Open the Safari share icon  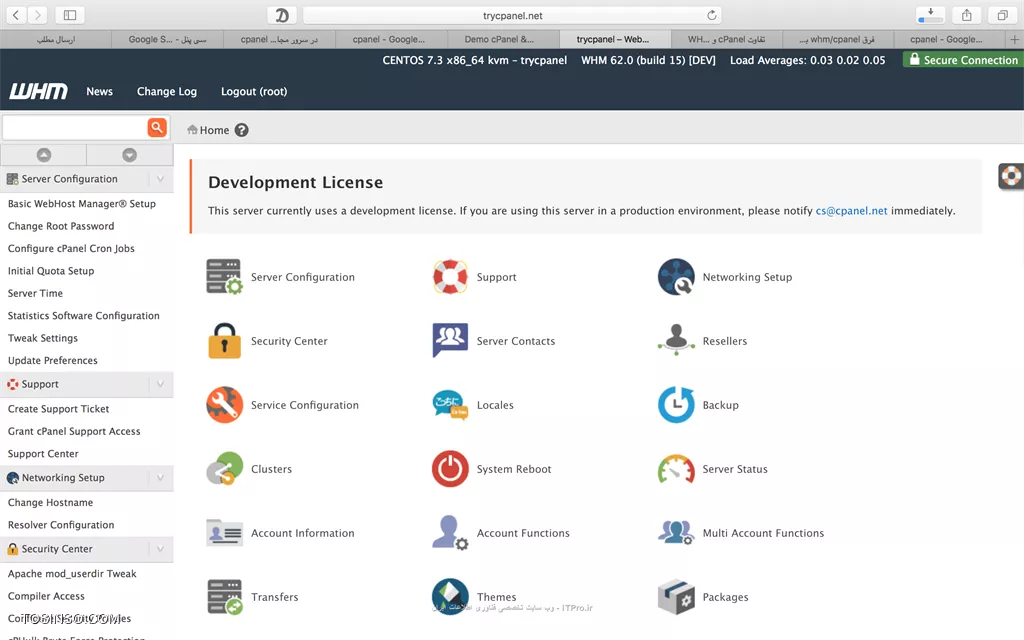coord(967,15)
